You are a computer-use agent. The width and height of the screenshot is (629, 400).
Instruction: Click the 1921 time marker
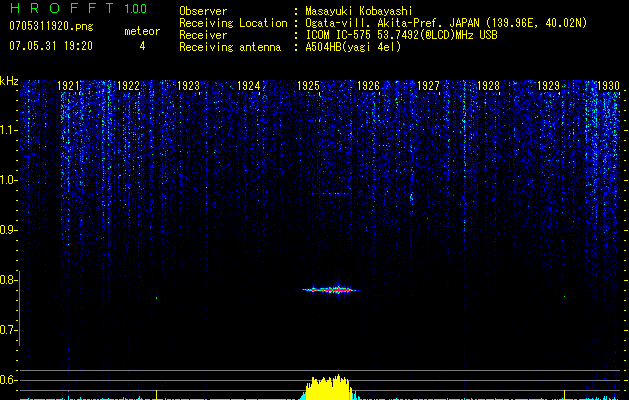pyautogui.click(x=68, y=85)
